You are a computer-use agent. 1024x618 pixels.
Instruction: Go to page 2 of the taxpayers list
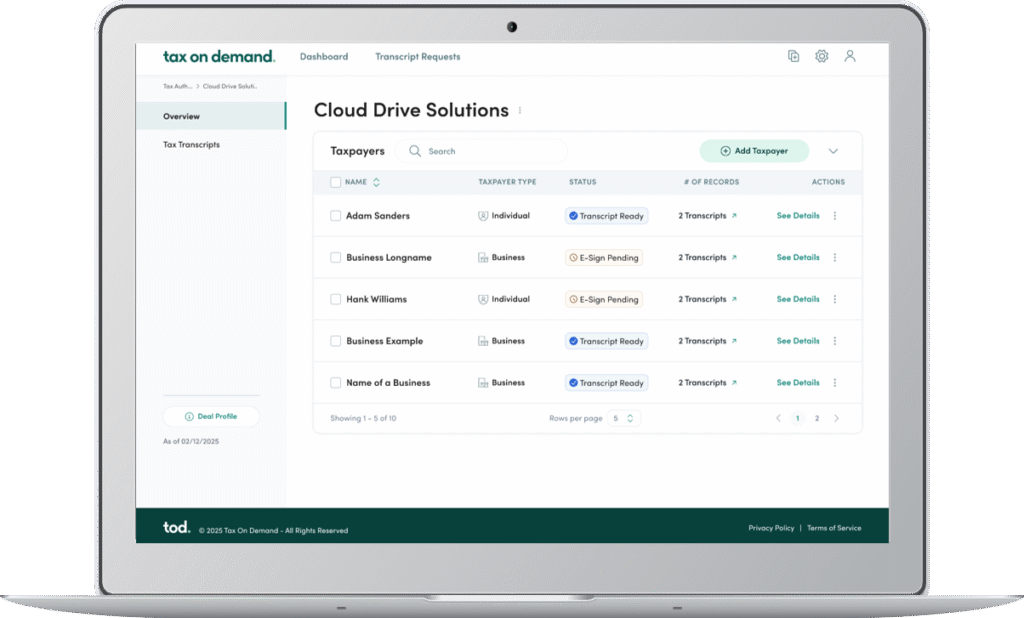[x=817, y=418]
